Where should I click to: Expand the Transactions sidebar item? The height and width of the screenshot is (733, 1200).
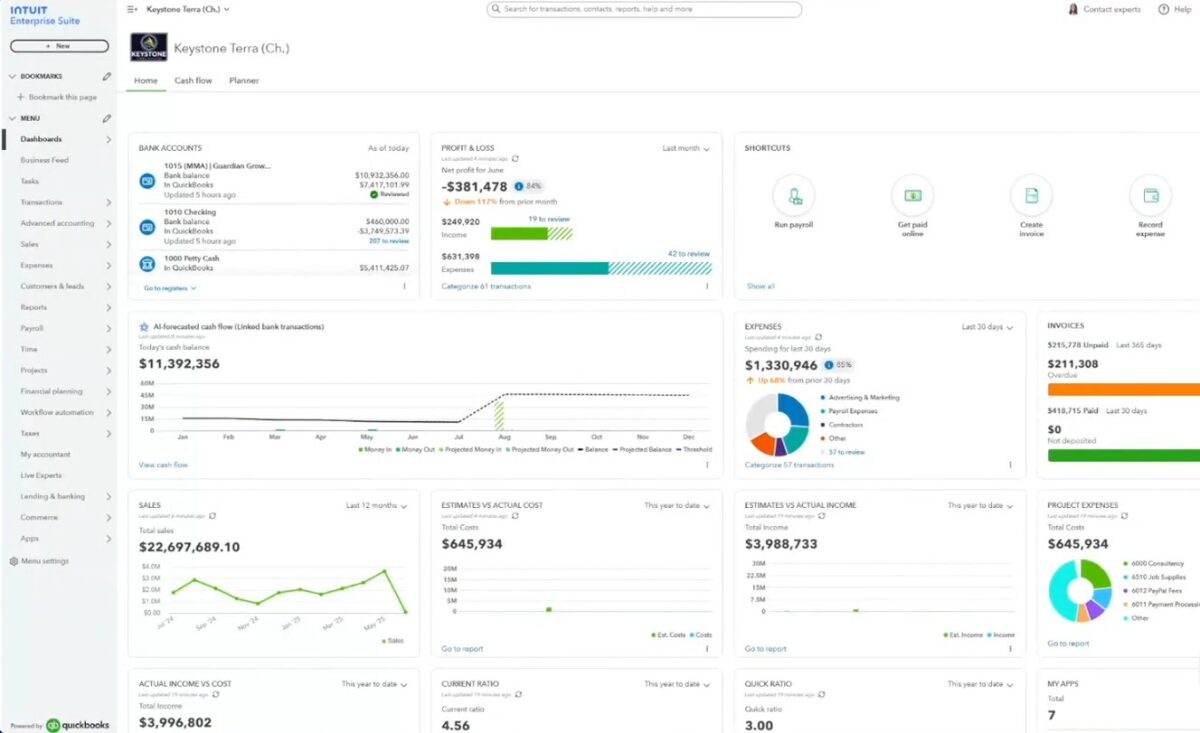(108, 202)
